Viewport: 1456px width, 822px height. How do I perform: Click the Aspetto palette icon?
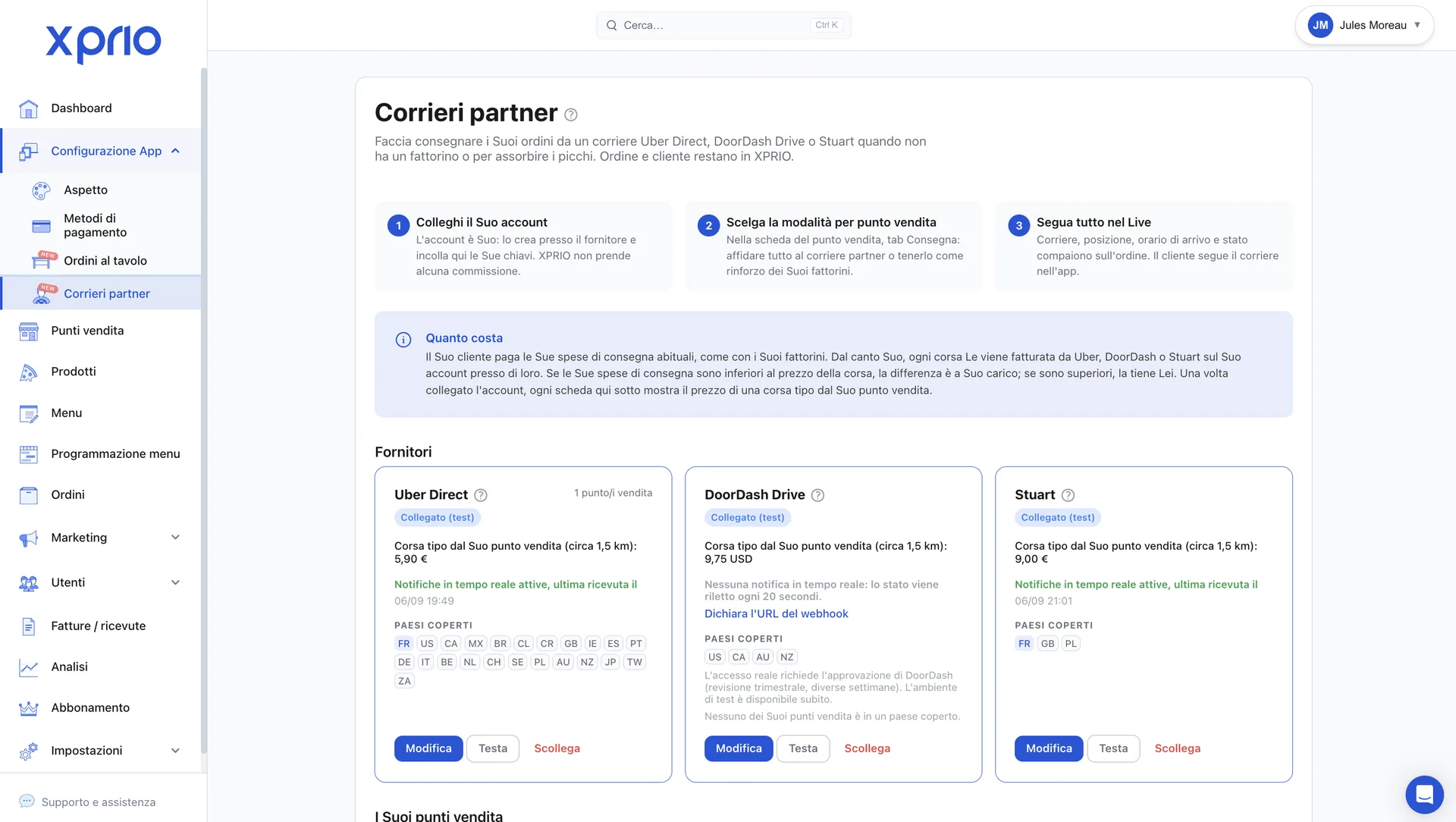click(x=41, y=190)
